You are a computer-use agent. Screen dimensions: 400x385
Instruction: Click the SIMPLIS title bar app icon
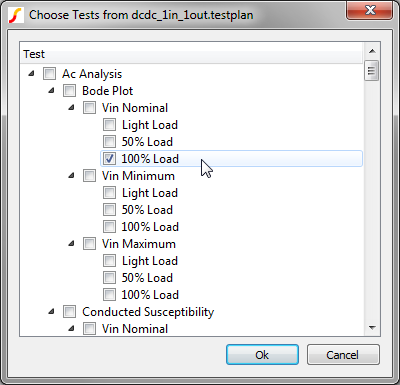coord(15,15)
